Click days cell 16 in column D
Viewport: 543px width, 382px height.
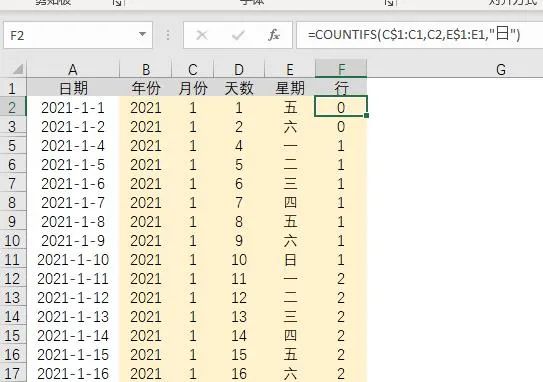pos(239,374)
